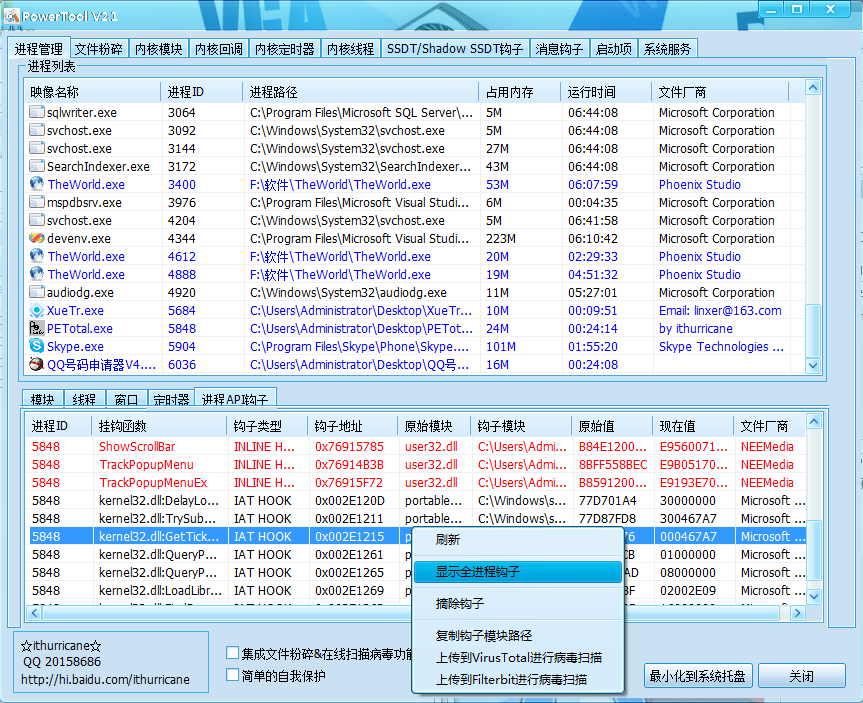This screenshot has height=703, width=863.
Task: Choose 摘除钩子 in the context menu
Action: click(x=517, y=603)
